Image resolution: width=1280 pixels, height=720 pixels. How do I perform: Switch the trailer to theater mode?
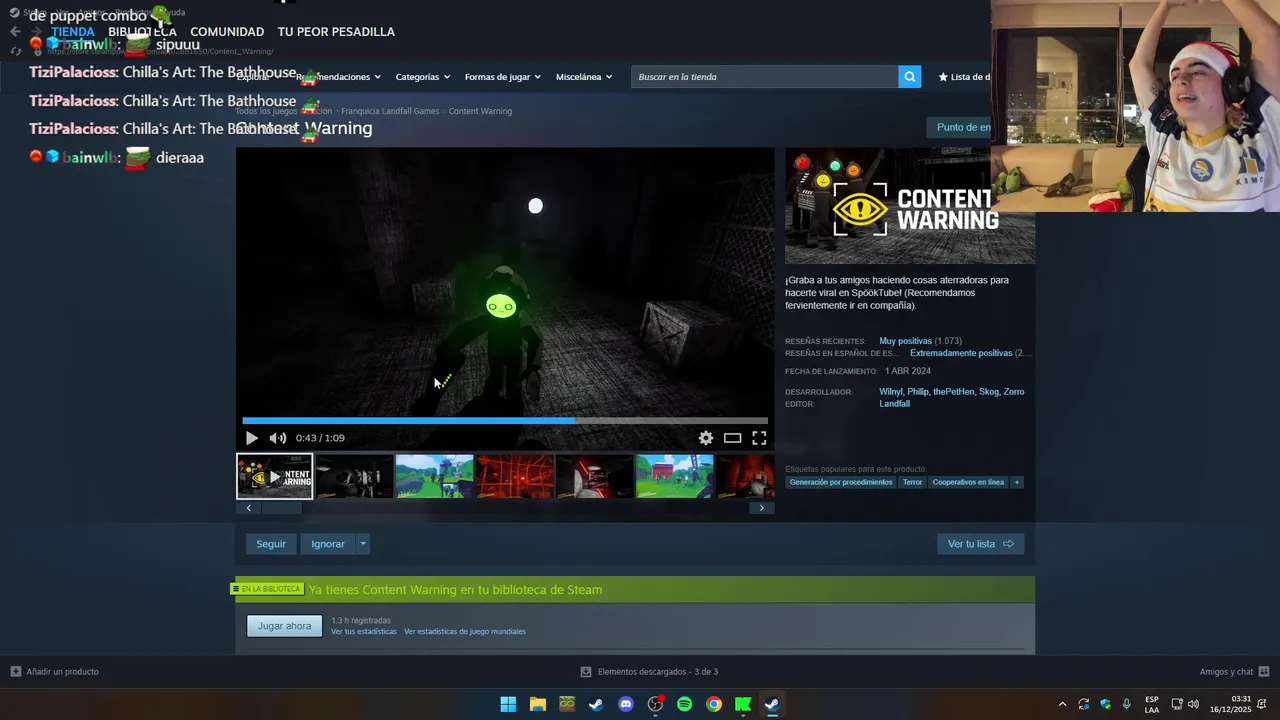[x=733, y=438]
